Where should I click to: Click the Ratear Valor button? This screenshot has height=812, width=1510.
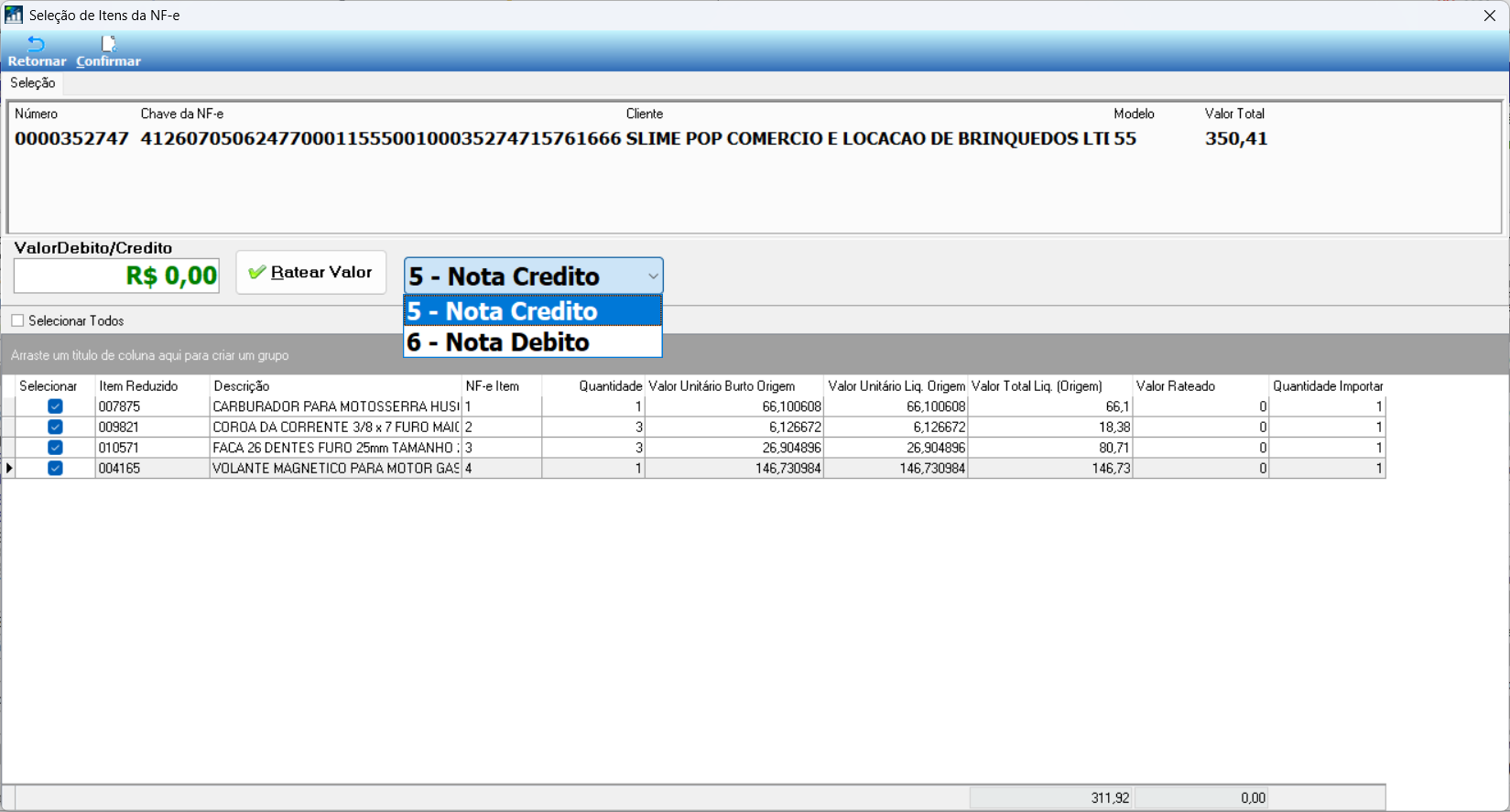[311, 273]
